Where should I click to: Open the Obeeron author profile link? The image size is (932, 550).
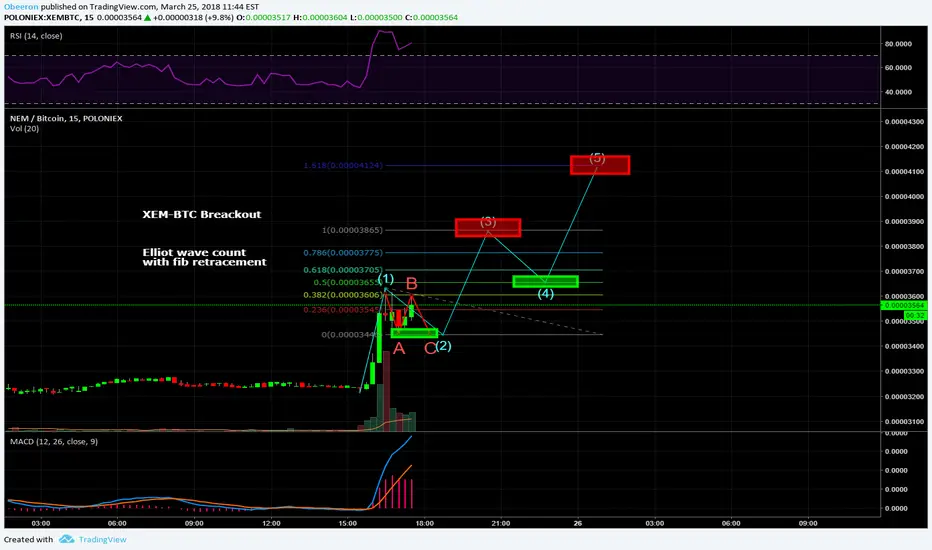[x=21, y=7]
